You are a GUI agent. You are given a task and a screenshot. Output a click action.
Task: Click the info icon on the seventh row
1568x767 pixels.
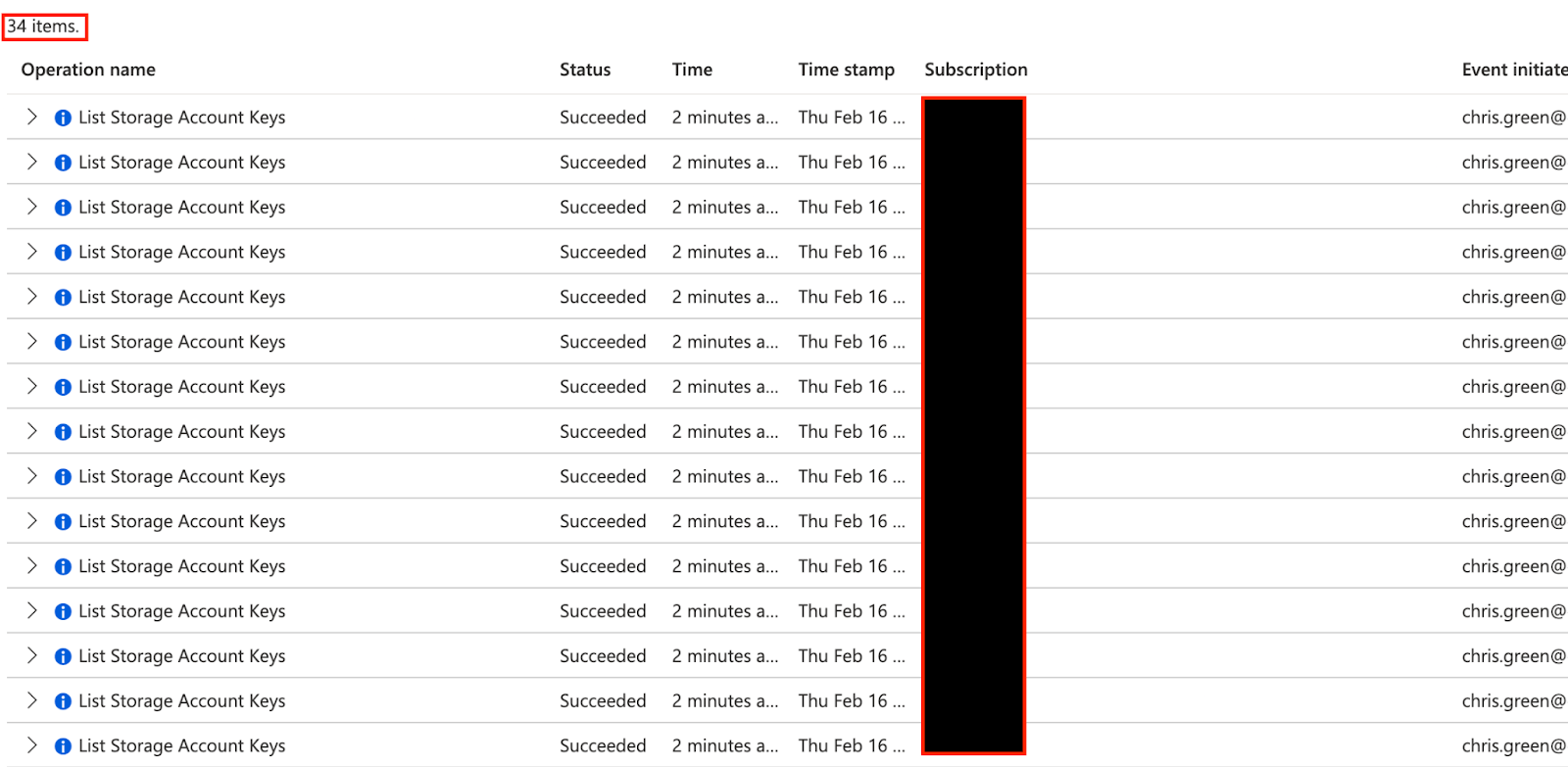pos(62,386)
